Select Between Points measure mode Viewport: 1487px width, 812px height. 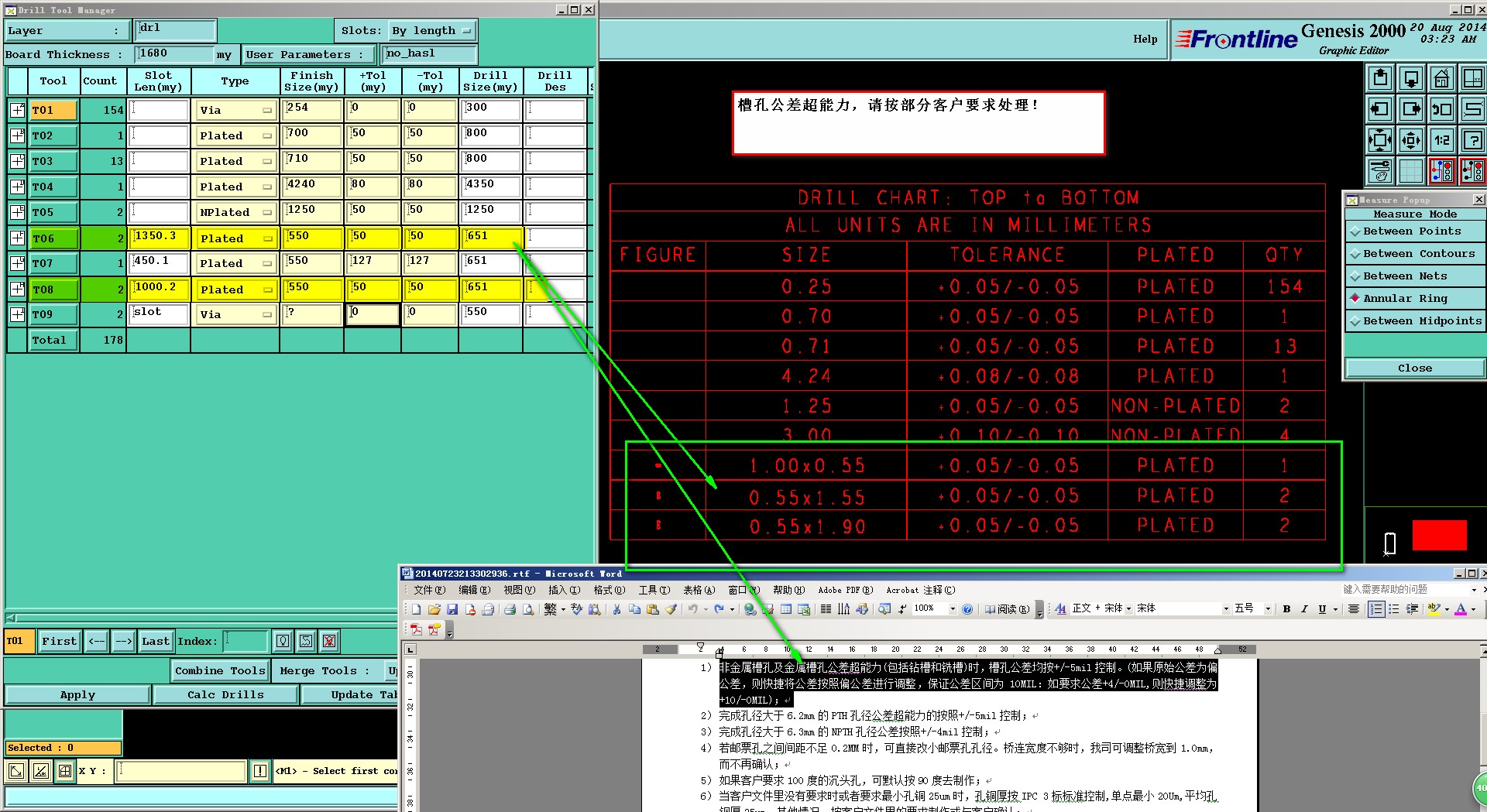pos(1415,231)
